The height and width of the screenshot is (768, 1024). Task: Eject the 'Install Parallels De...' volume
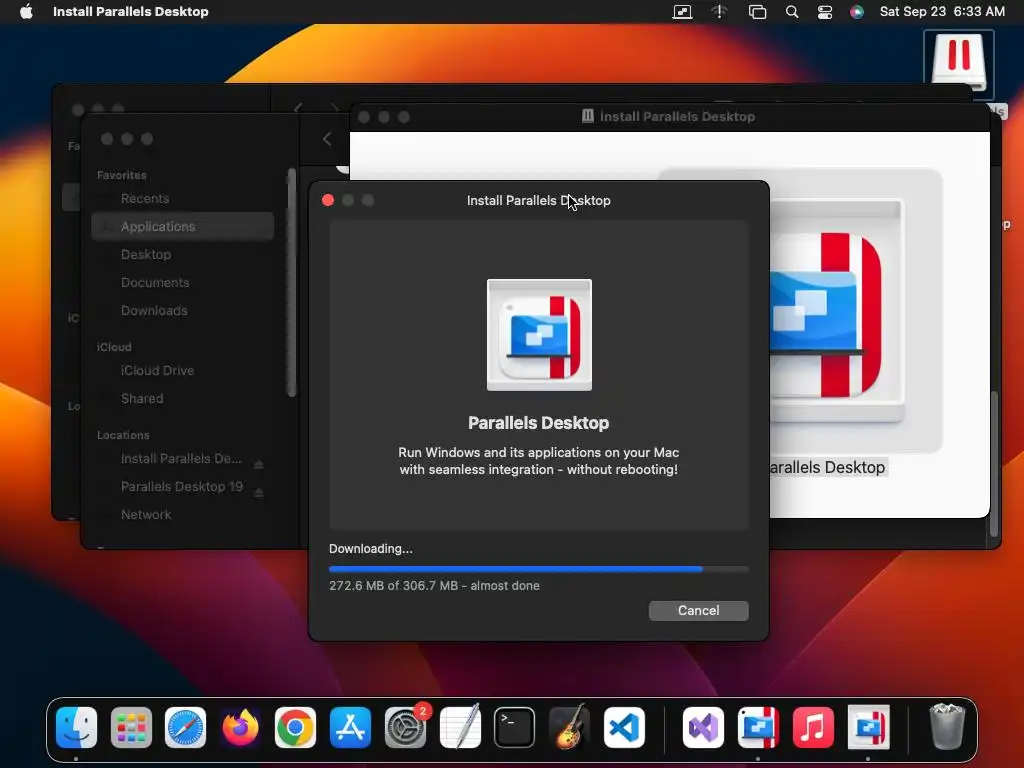(x=259, y=464)
